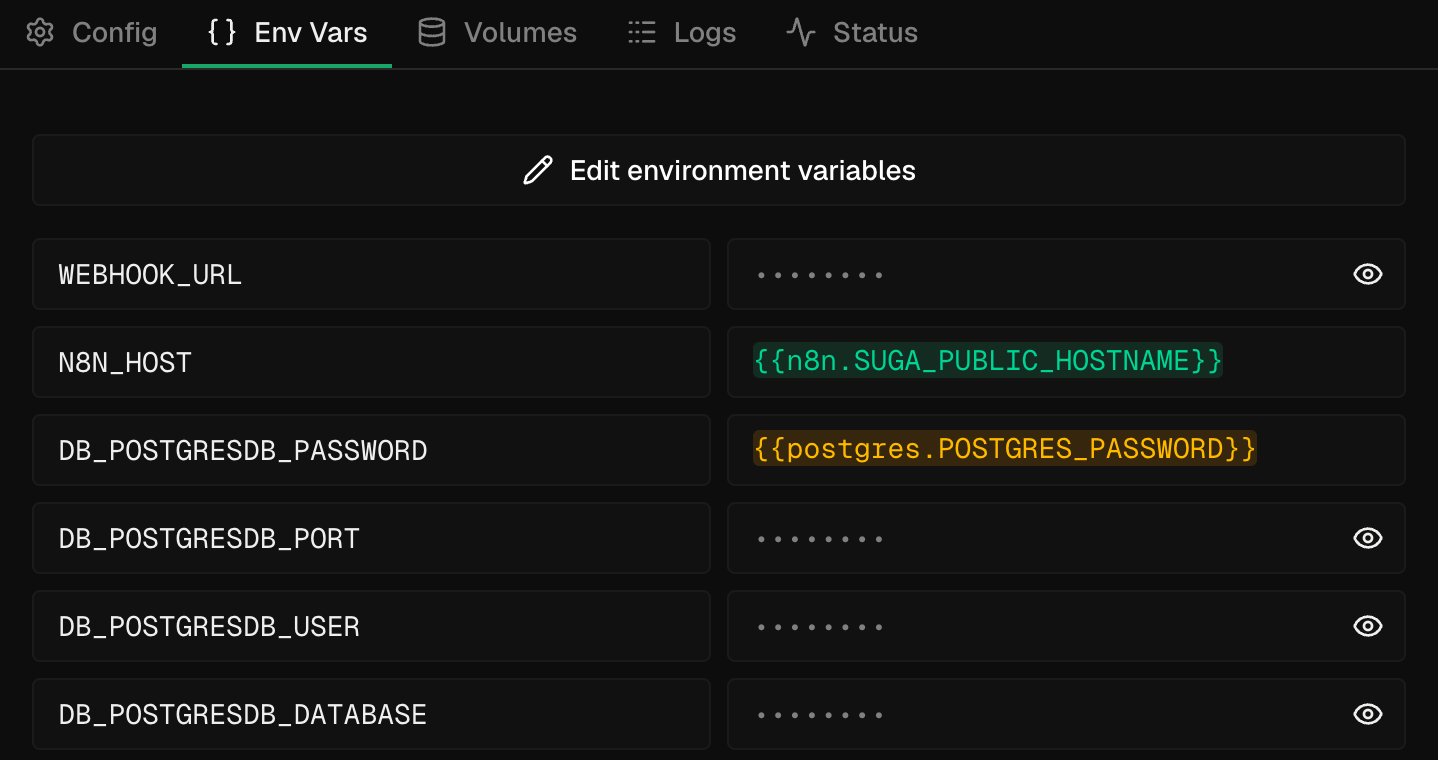Reveal the WEBHOOK_URL value
This screenshot has height=760, width=1438.
[x=1367, y=274]
